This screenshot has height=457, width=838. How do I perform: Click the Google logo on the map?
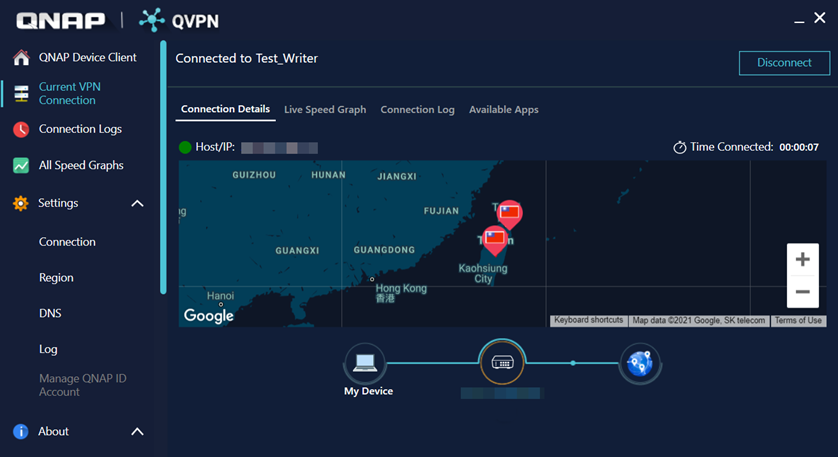pyautogui.click(x=208, y=315)
